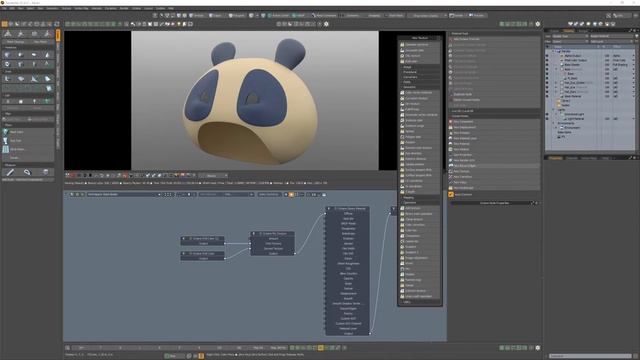
Task: Select the Shader Tree Material node header
Action: 348,209
